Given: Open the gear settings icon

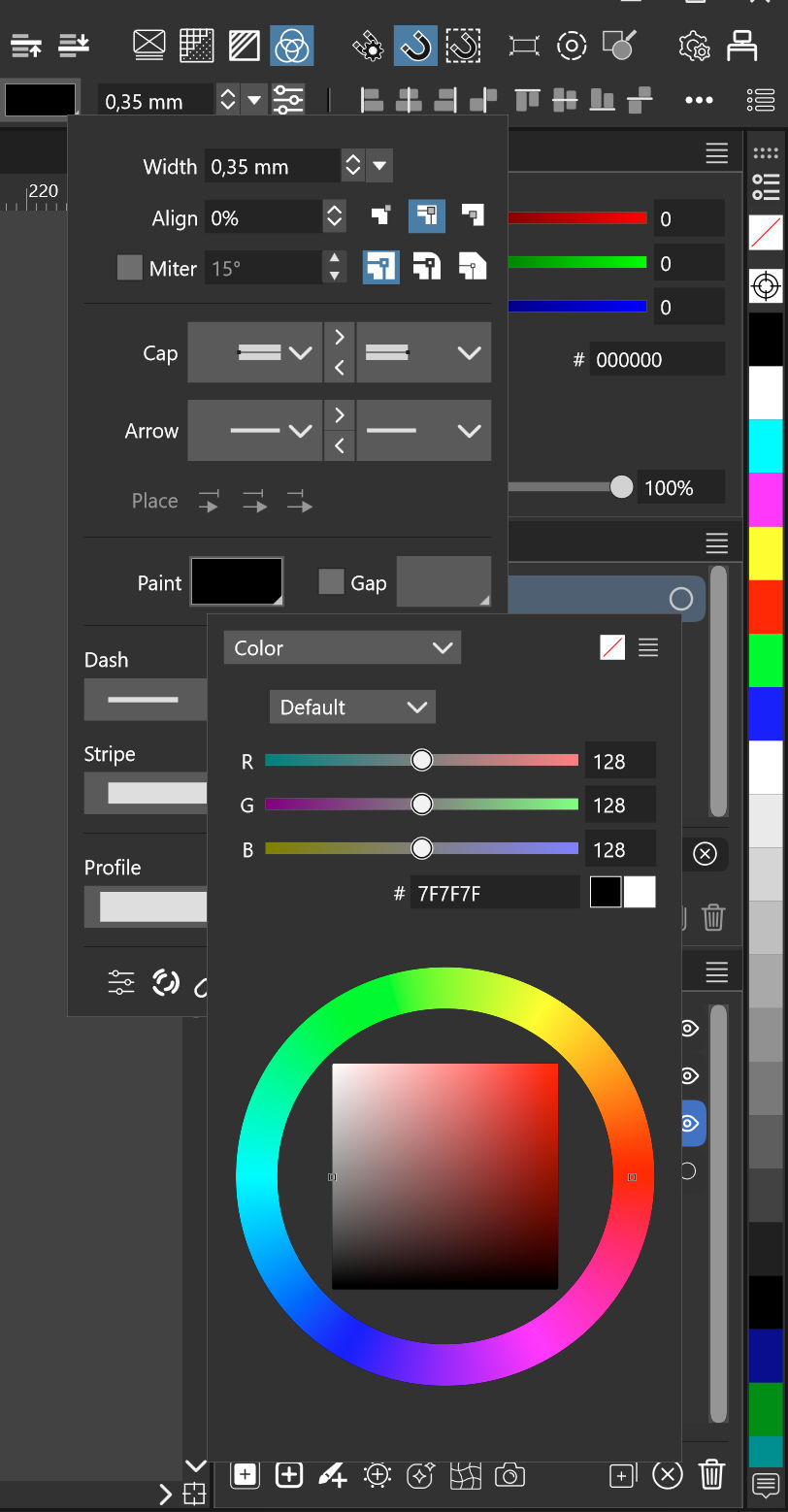Looking at the screenshot, I should (693, 46).
